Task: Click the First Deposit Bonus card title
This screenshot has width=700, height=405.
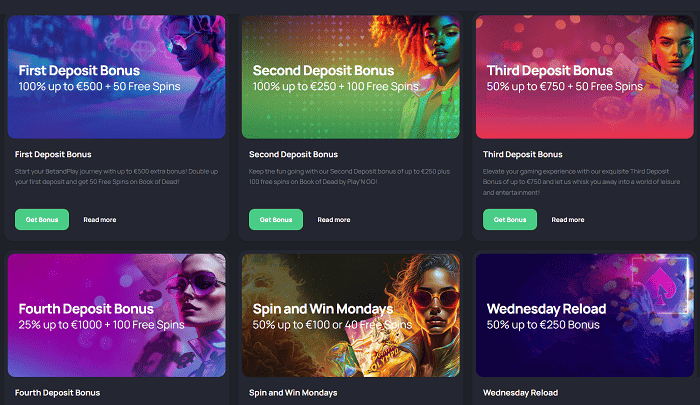Action: [x=53, y=154]
